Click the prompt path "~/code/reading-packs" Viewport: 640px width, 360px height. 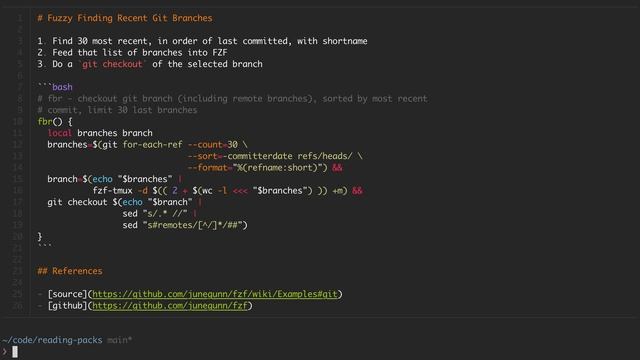52,340
